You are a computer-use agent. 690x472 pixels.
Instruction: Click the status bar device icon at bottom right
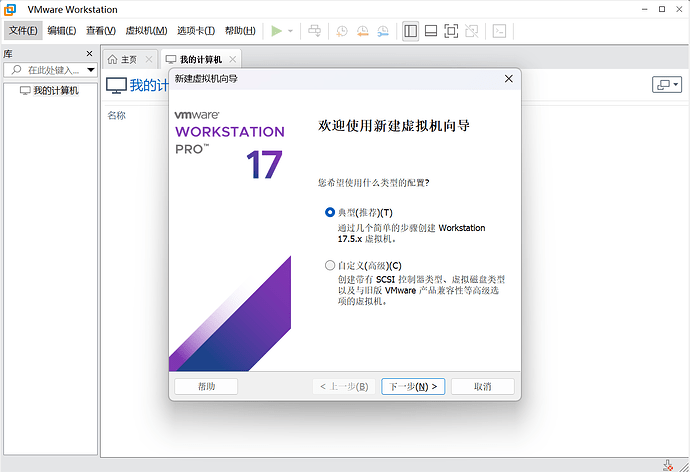(668, 465)
